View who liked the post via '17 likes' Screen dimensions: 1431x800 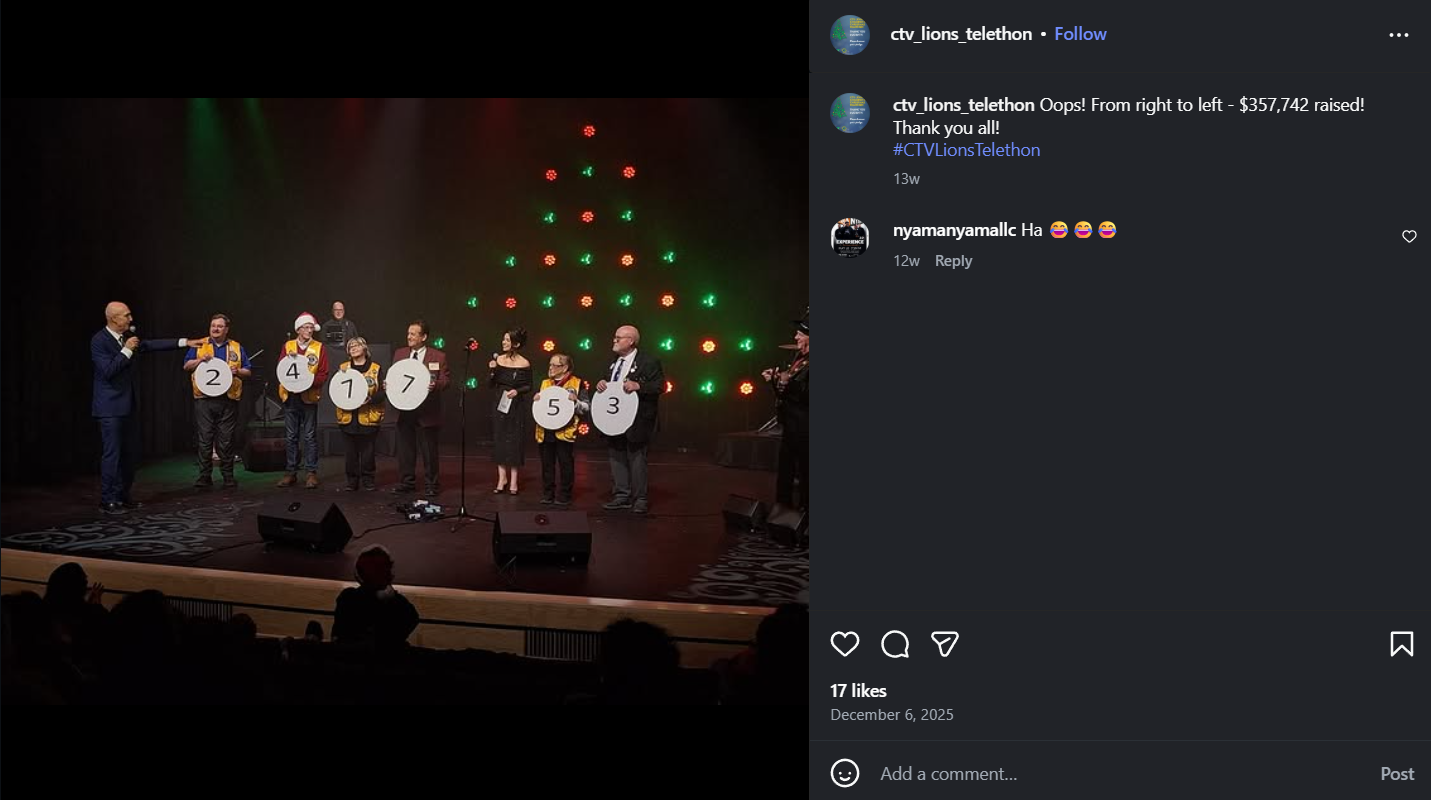857,690
